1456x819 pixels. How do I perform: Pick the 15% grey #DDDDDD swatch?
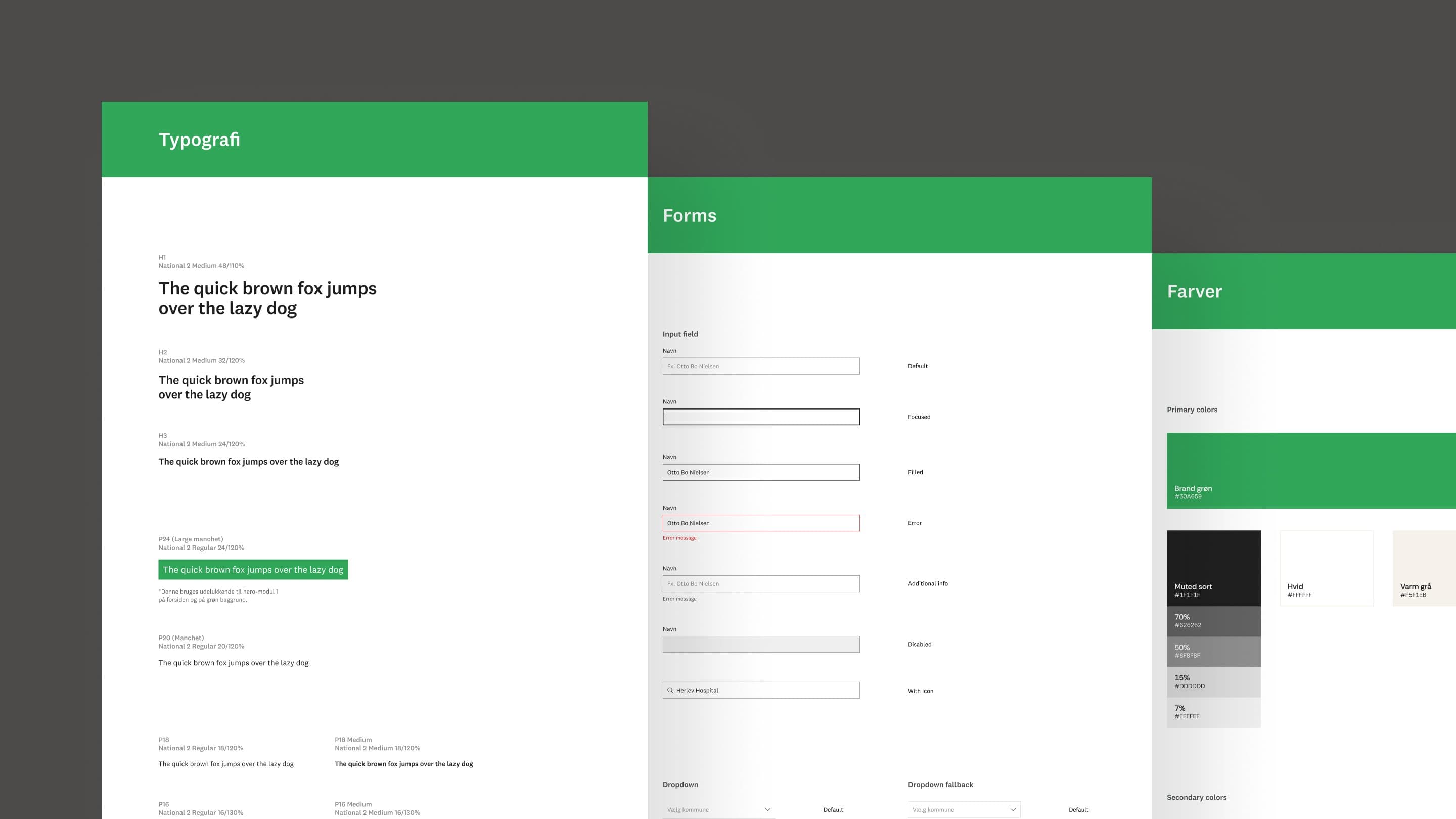[1213, 681]
